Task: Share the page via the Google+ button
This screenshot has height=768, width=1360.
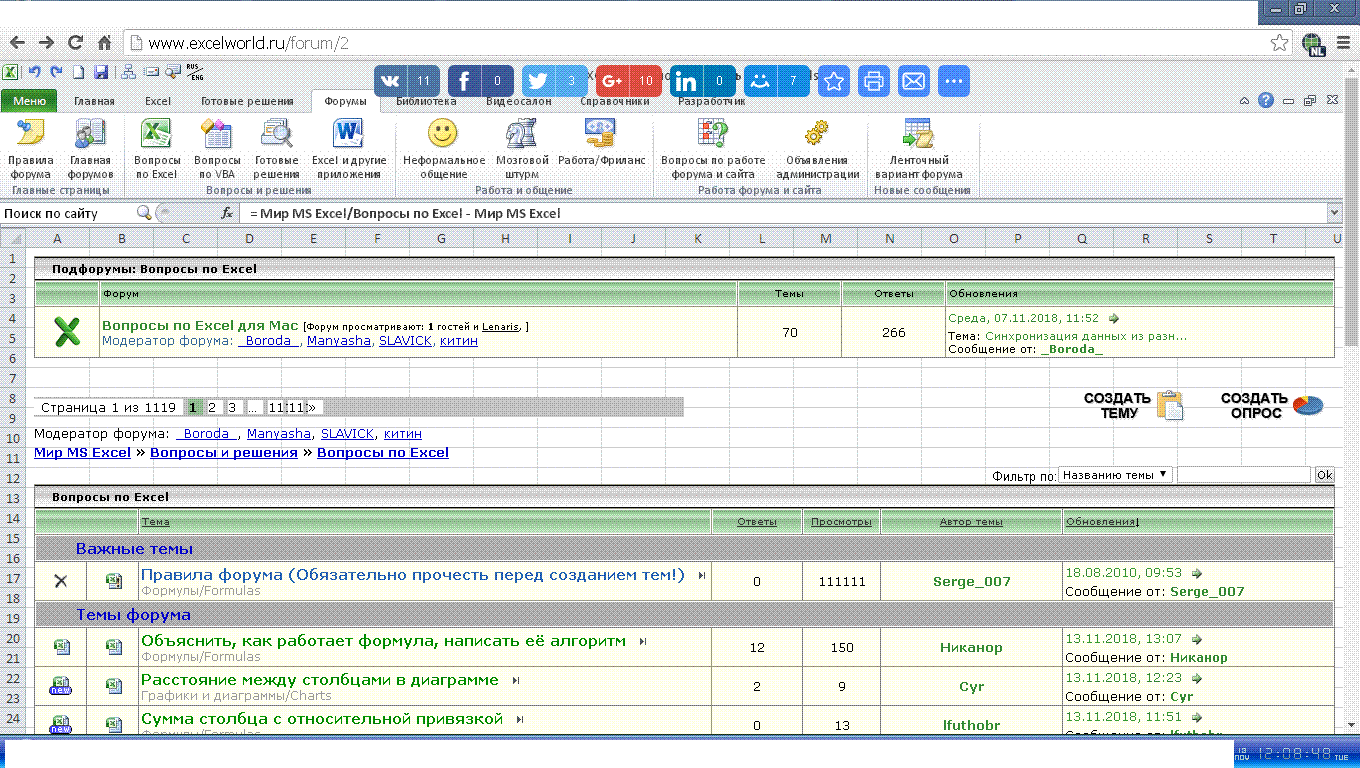Action: (x=629, y=81)
